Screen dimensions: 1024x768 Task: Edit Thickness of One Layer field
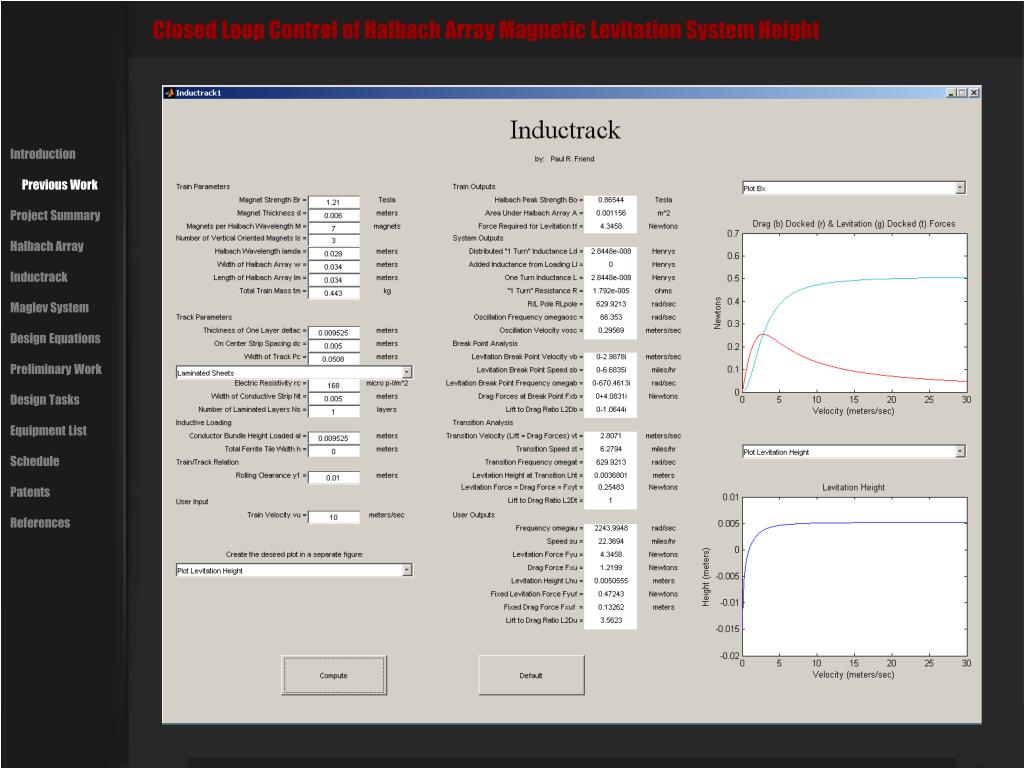tap(334, 332)
